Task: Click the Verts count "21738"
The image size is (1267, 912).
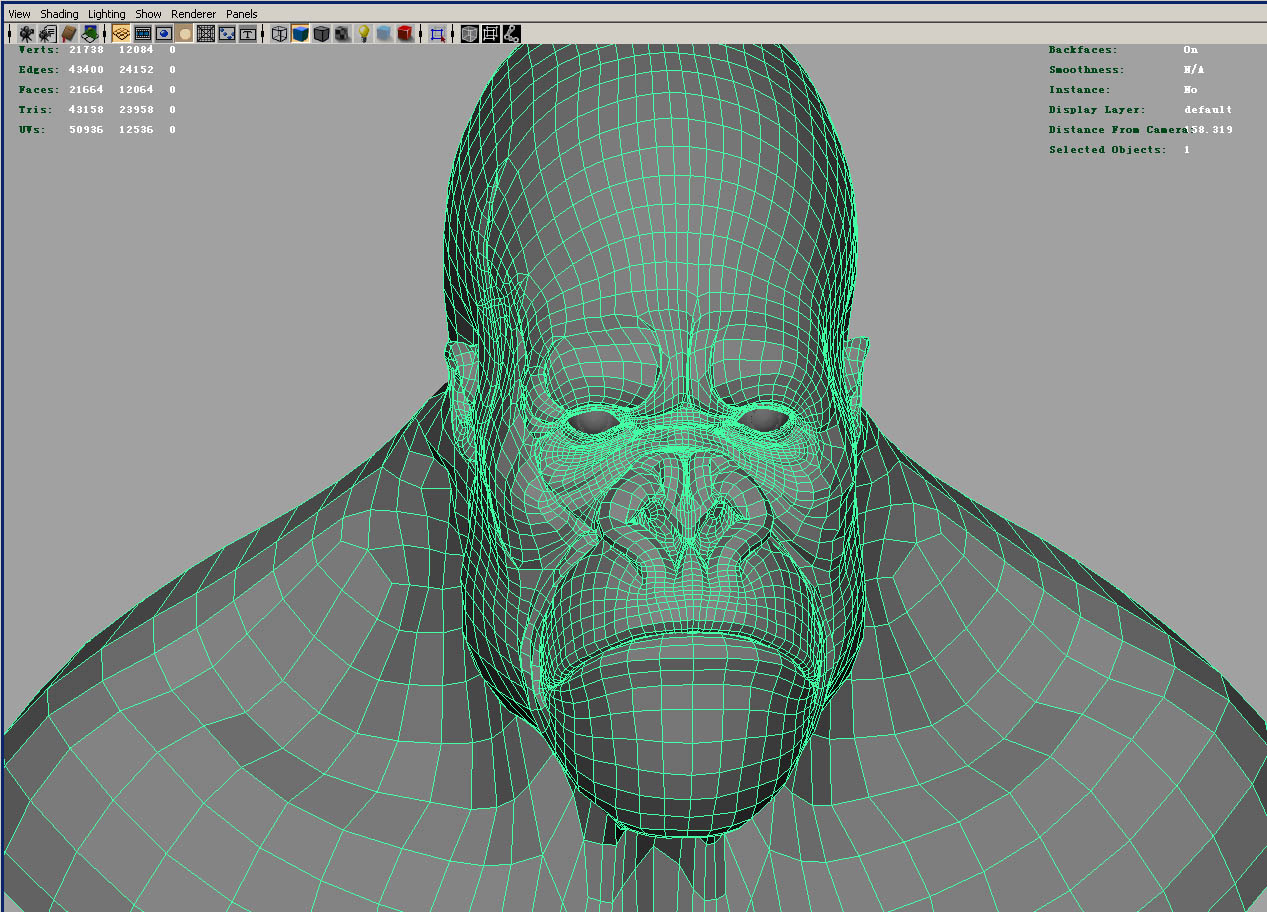Action: (x=87, y=49)
